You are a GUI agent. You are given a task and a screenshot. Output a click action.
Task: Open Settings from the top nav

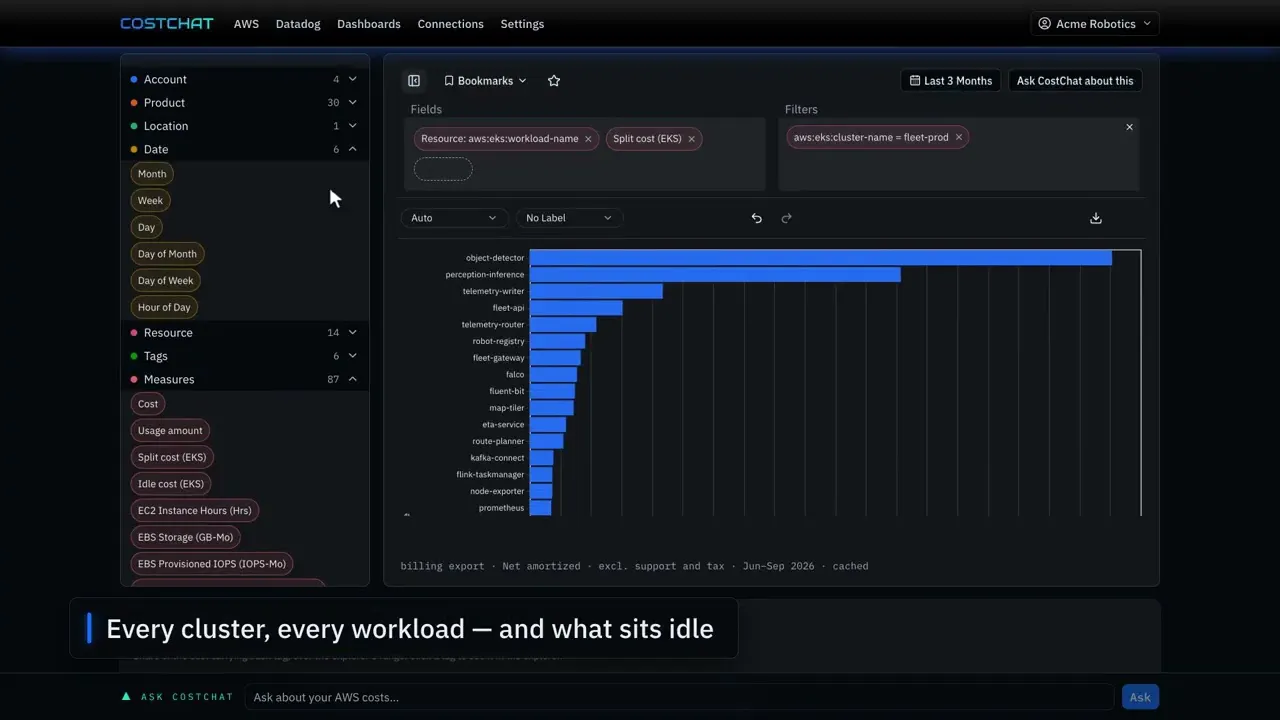click(522, 24)
